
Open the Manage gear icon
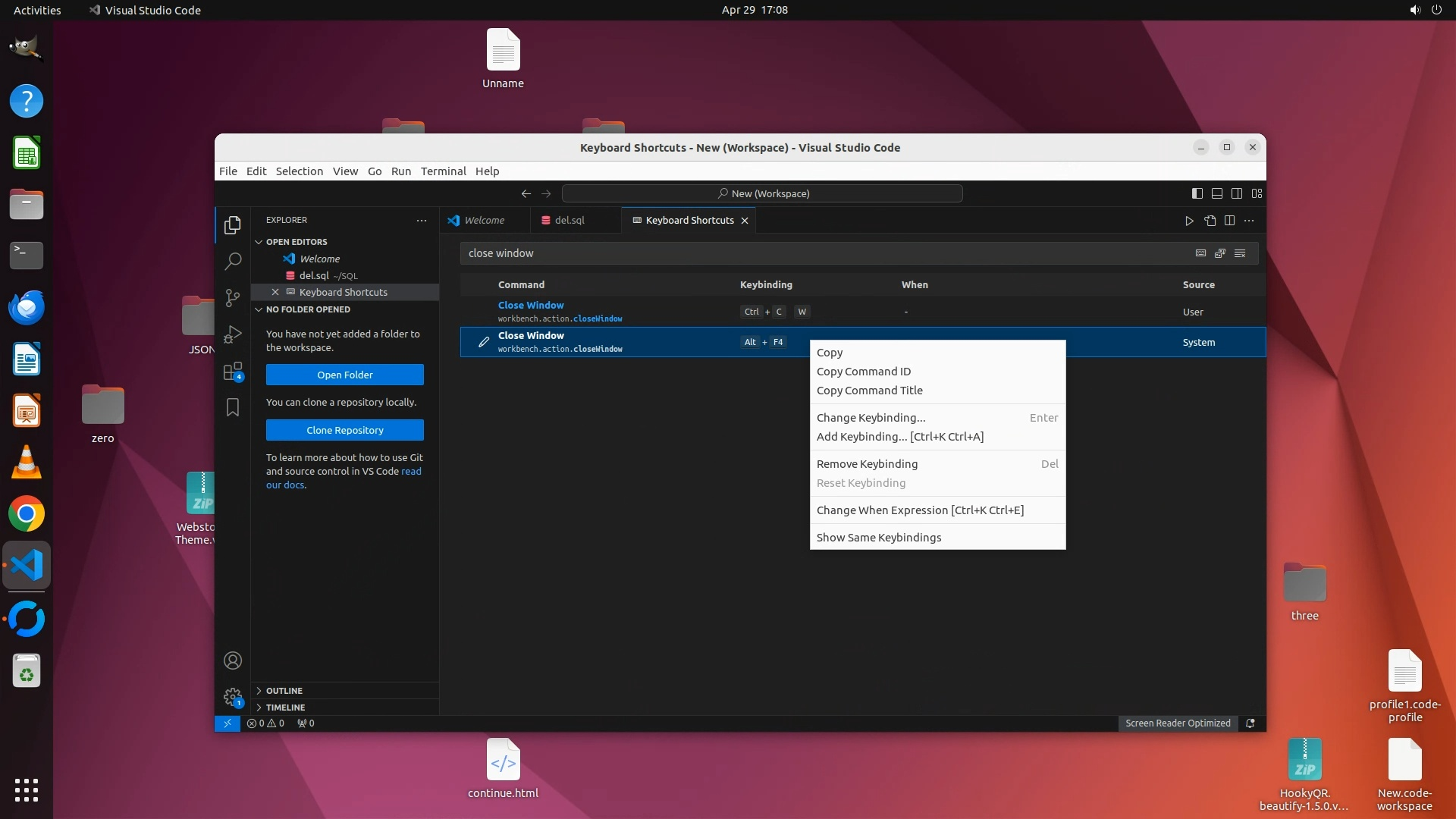(x=233, y=696)
